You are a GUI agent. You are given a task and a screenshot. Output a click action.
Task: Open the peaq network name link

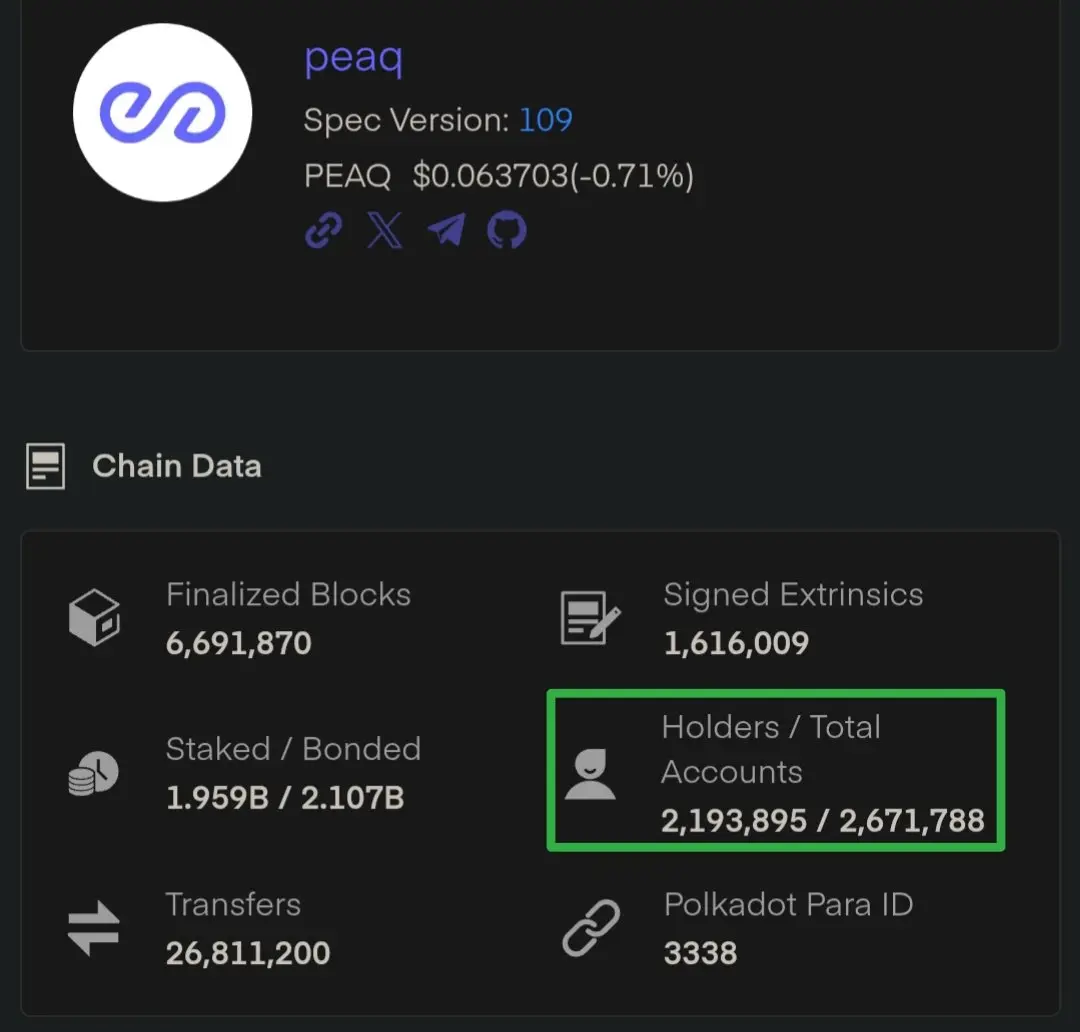353,57
